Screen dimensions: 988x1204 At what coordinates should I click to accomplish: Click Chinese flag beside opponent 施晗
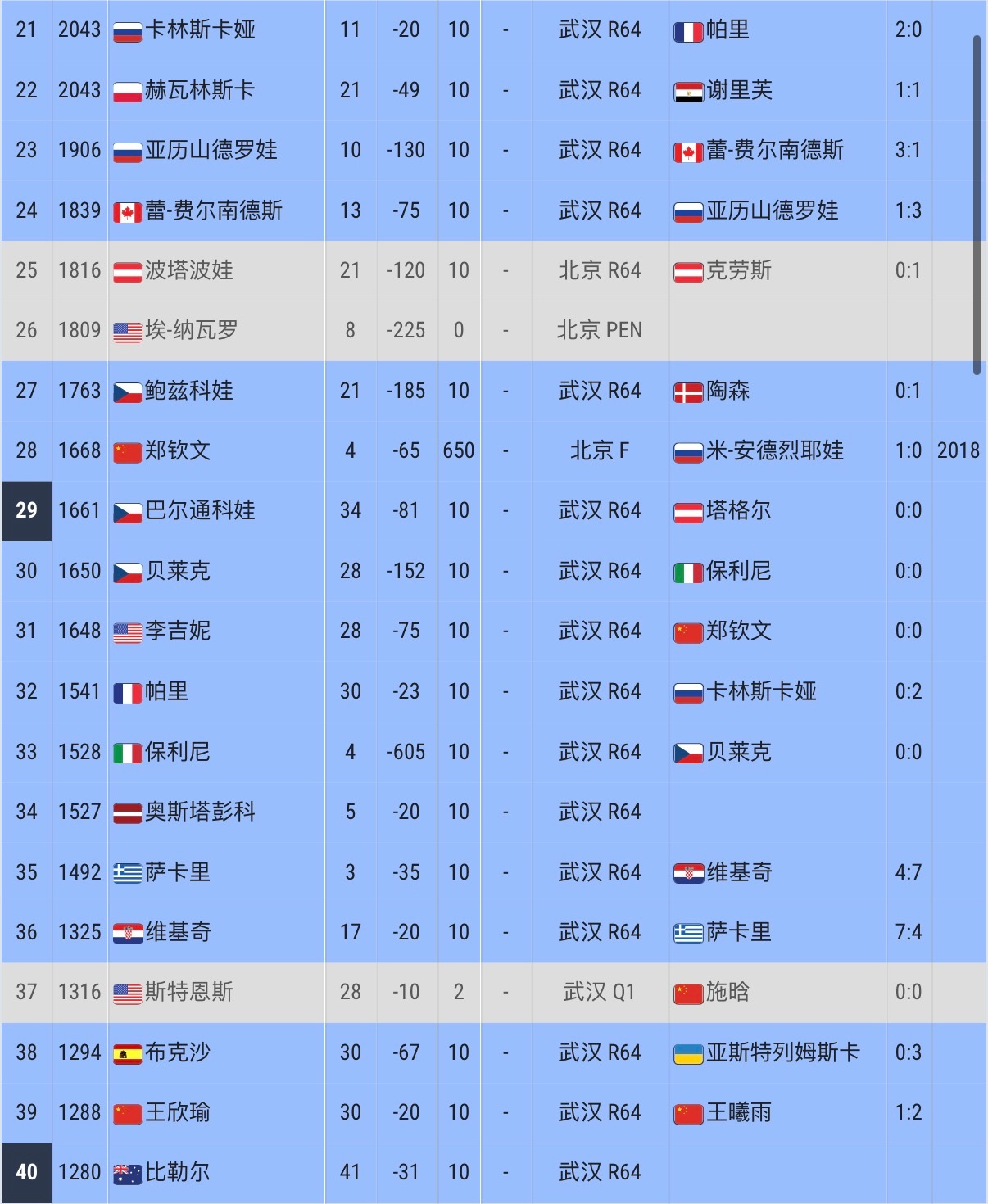point(688,994)
